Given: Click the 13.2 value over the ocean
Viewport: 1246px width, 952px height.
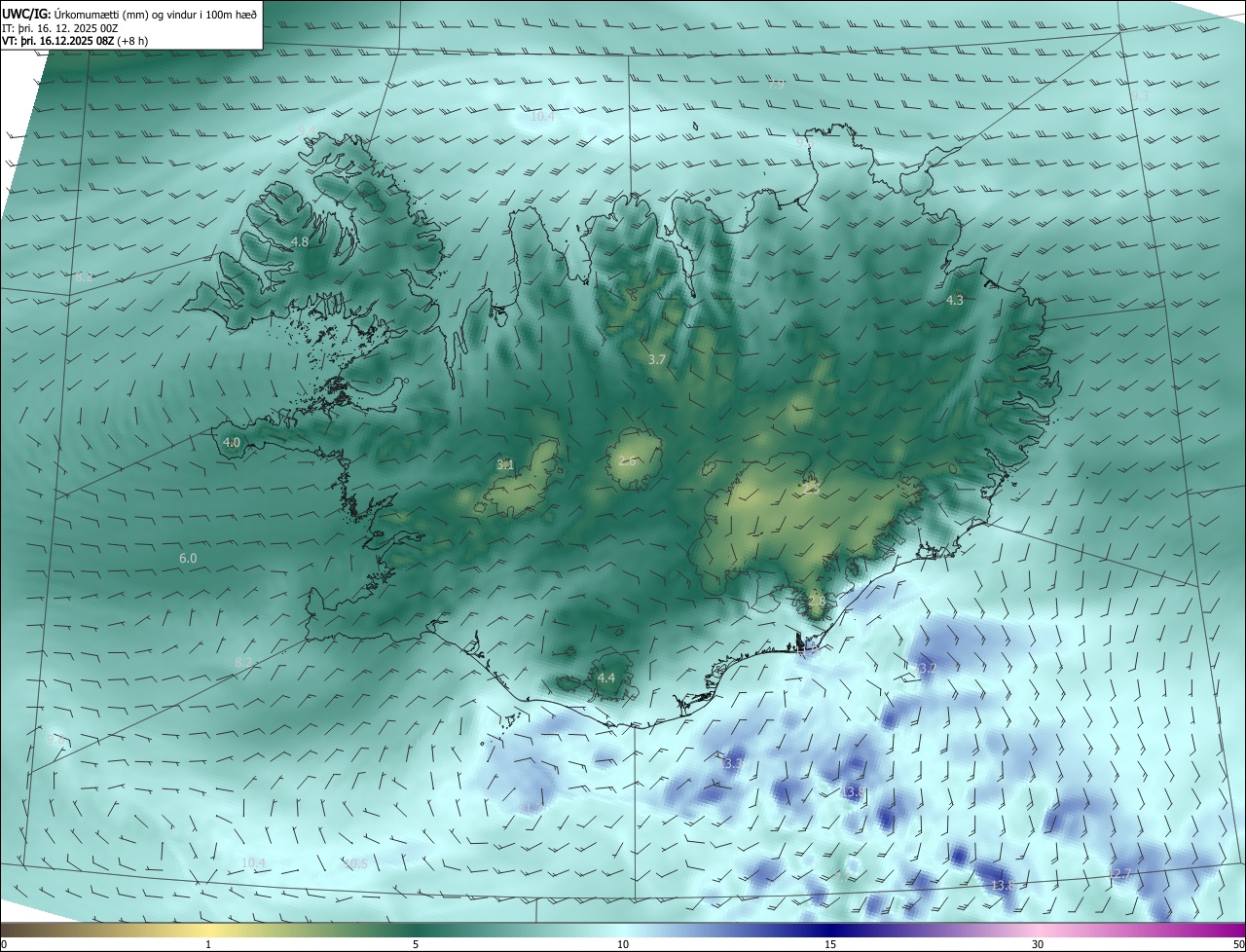Looking at the screenshot, I should [924, 669].
